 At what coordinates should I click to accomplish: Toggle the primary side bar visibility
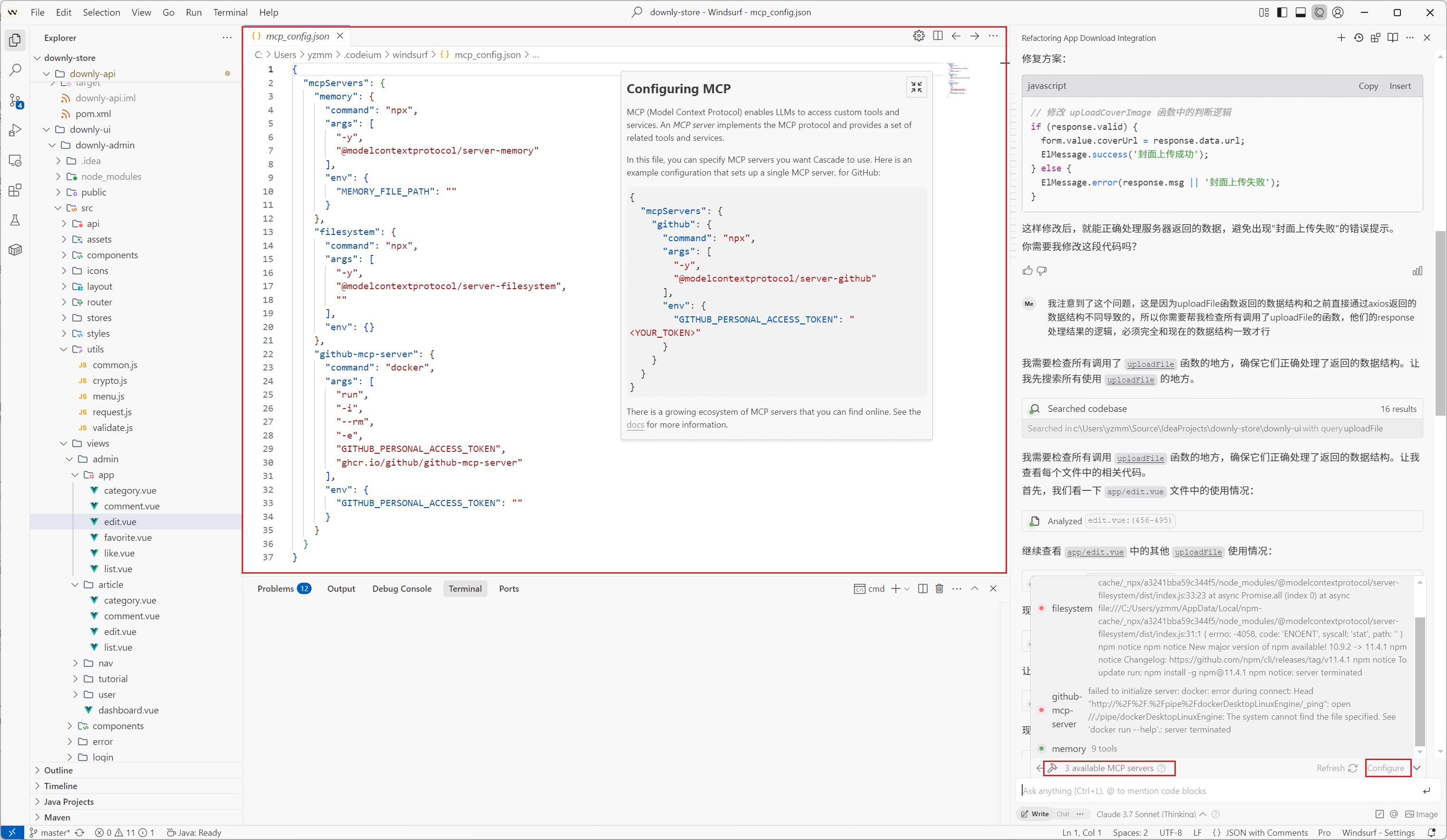click(1282, 12)
